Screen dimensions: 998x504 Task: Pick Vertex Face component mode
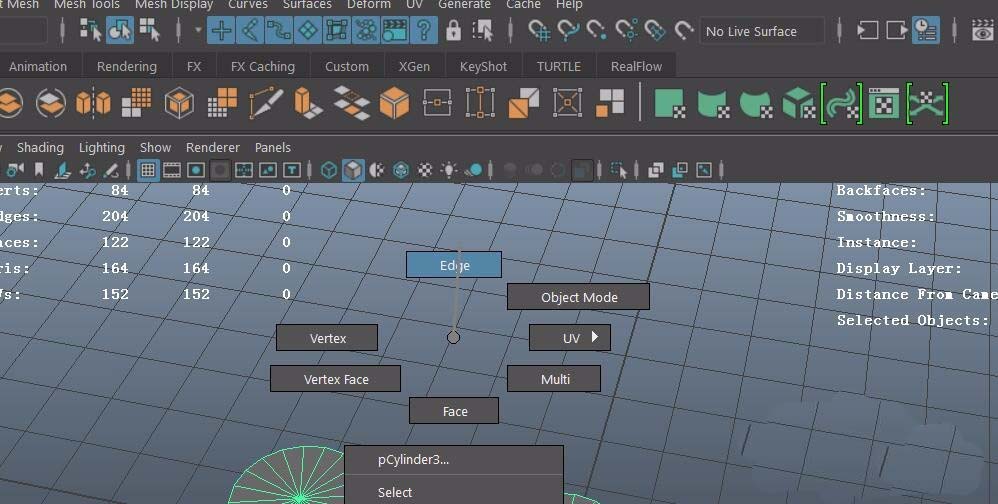[335, 379]
